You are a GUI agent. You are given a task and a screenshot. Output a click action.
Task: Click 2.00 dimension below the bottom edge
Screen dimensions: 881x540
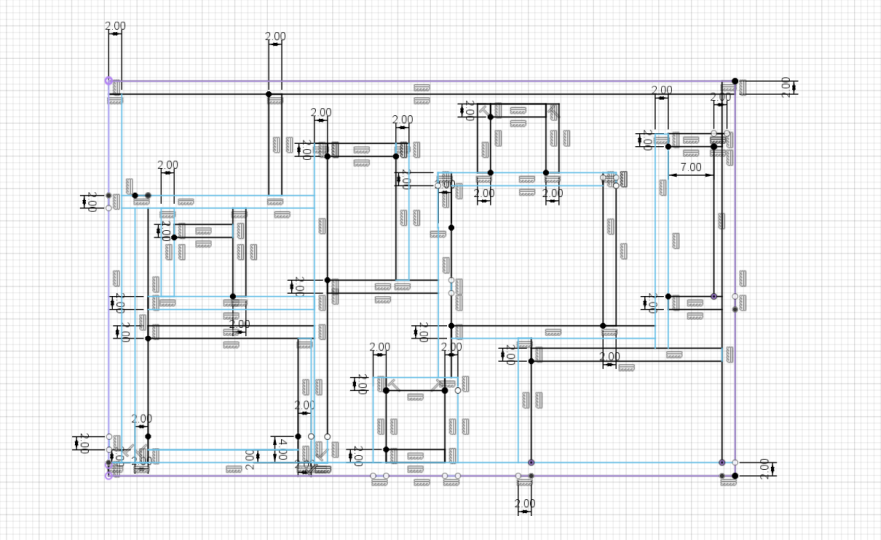(525, 503)
